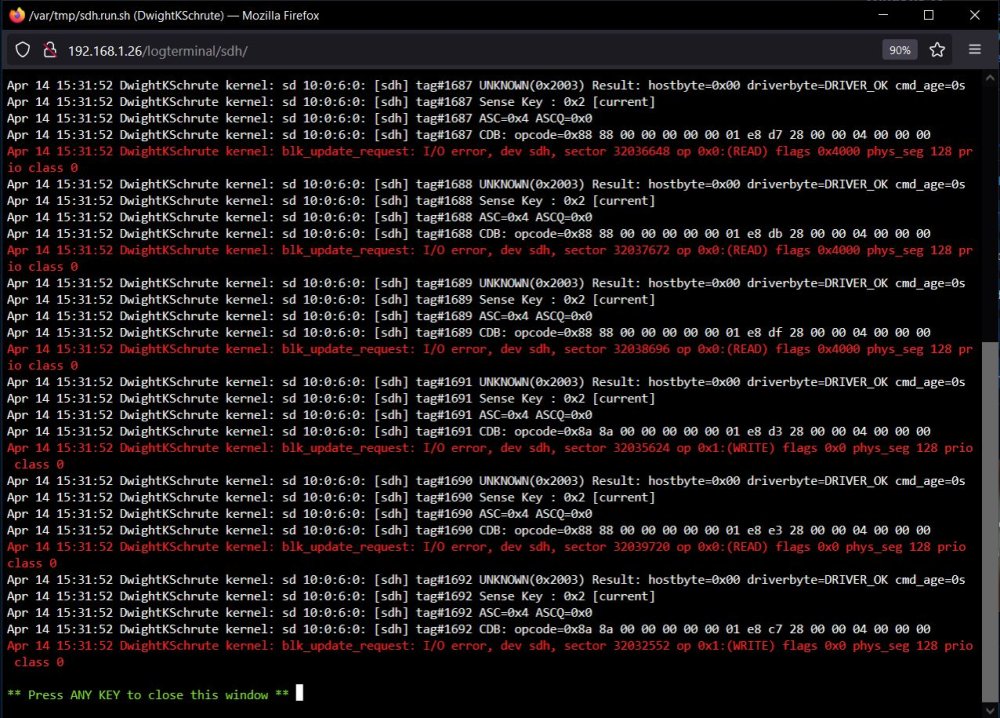Click the red WRITE error line, sector 32032552

tap(490, 654)
